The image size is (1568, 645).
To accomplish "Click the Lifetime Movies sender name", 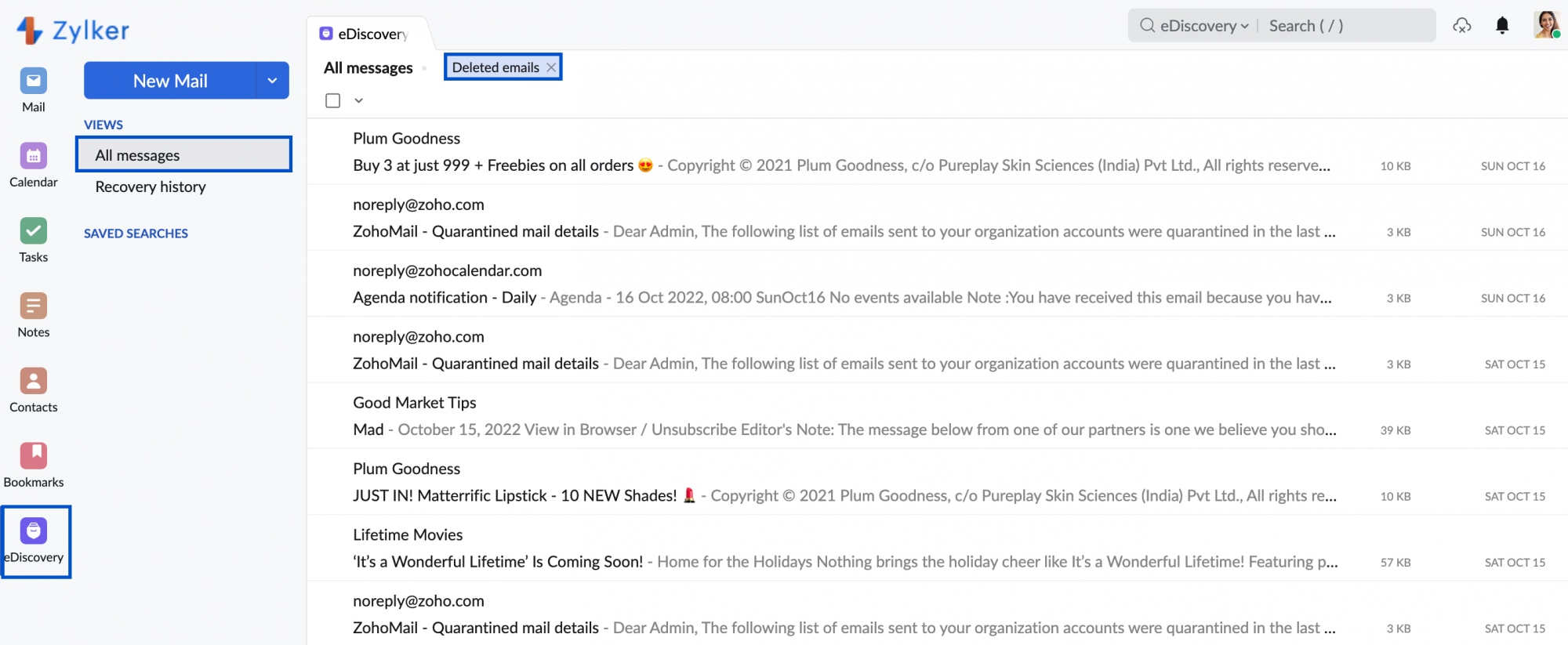I will (408, 534).
